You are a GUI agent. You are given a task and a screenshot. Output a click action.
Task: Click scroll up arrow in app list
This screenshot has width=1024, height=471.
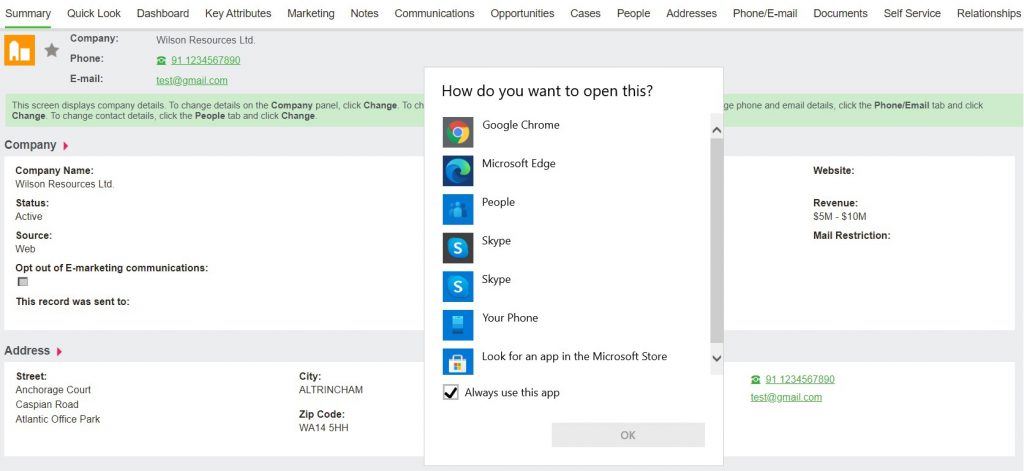[x=716, y=130]
